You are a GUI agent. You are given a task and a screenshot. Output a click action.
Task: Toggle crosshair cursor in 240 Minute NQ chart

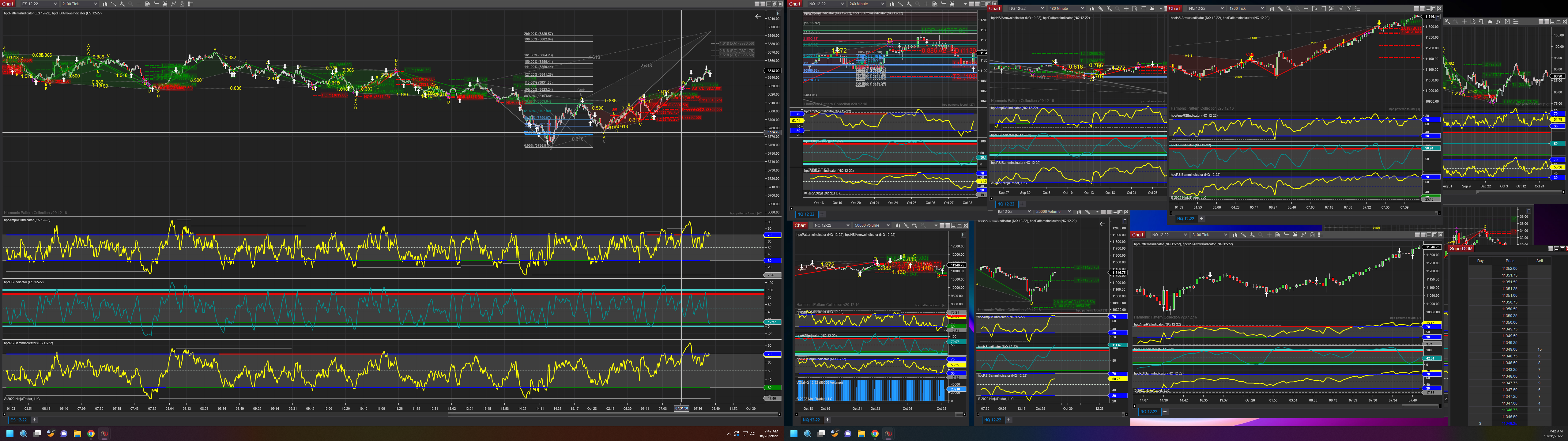click(x=926, y=4)
